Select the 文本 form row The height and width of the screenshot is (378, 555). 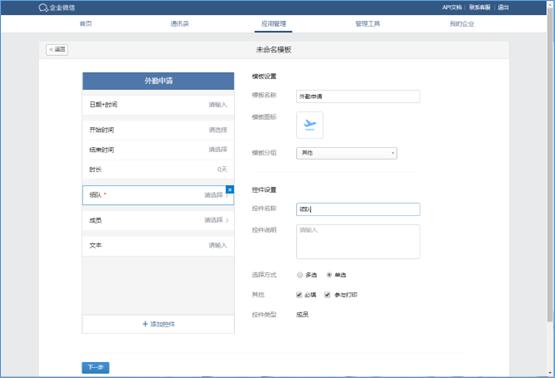click(158, 245)
